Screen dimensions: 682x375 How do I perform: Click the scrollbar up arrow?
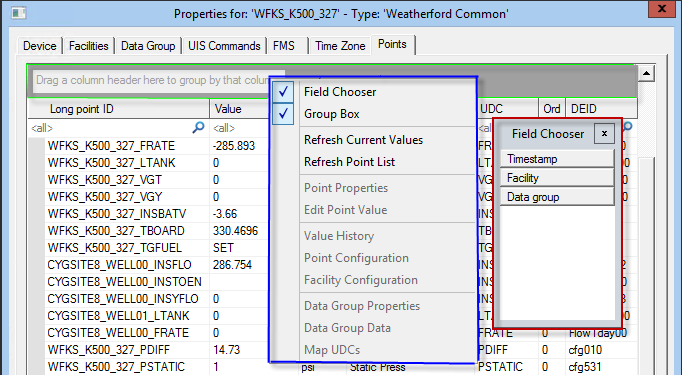(x=646, y=74)
